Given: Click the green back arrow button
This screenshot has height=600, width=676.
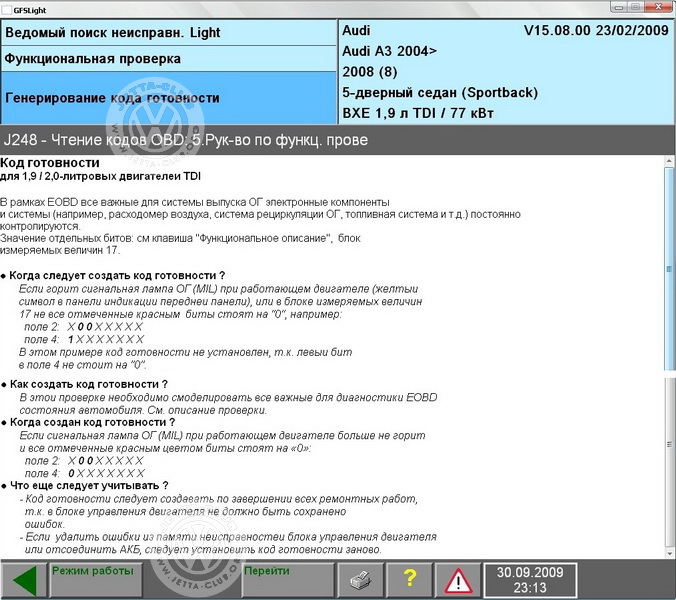Looking at the screenshot, I should pos(24,580).
